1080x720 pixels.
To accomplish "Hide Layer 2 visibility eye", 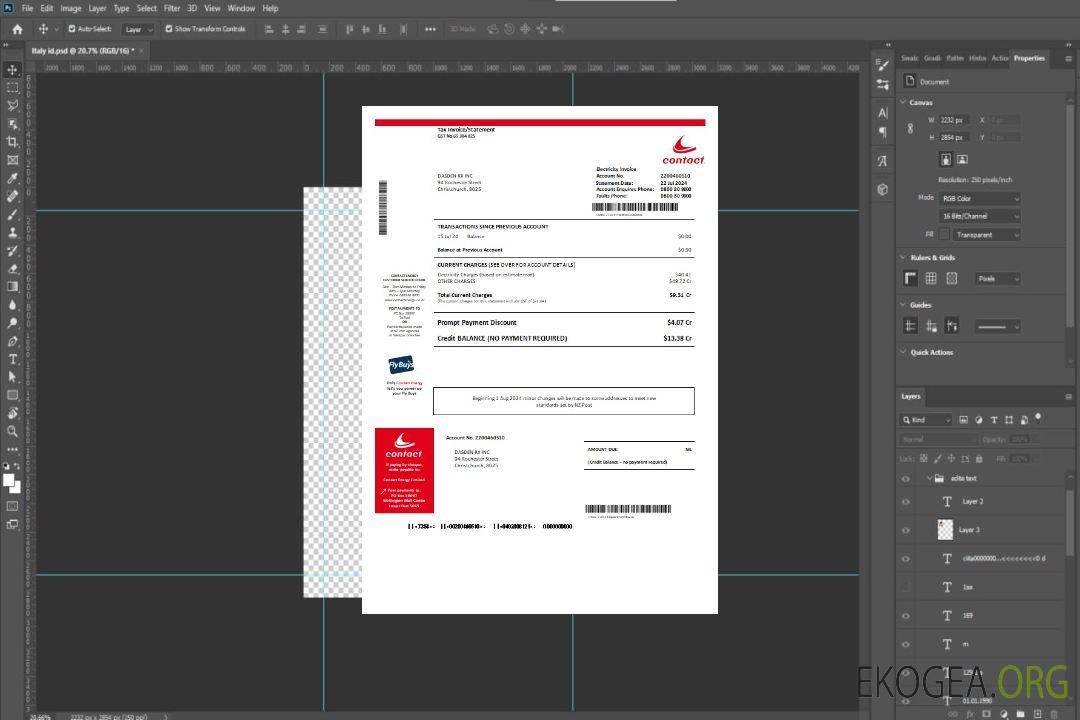I will click(x=906, y=502).
